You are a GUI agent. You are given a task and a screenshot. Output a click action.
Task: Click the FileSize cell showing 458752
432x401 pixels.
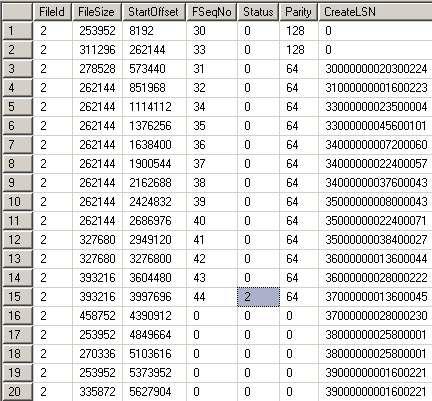tap(97, 316)
